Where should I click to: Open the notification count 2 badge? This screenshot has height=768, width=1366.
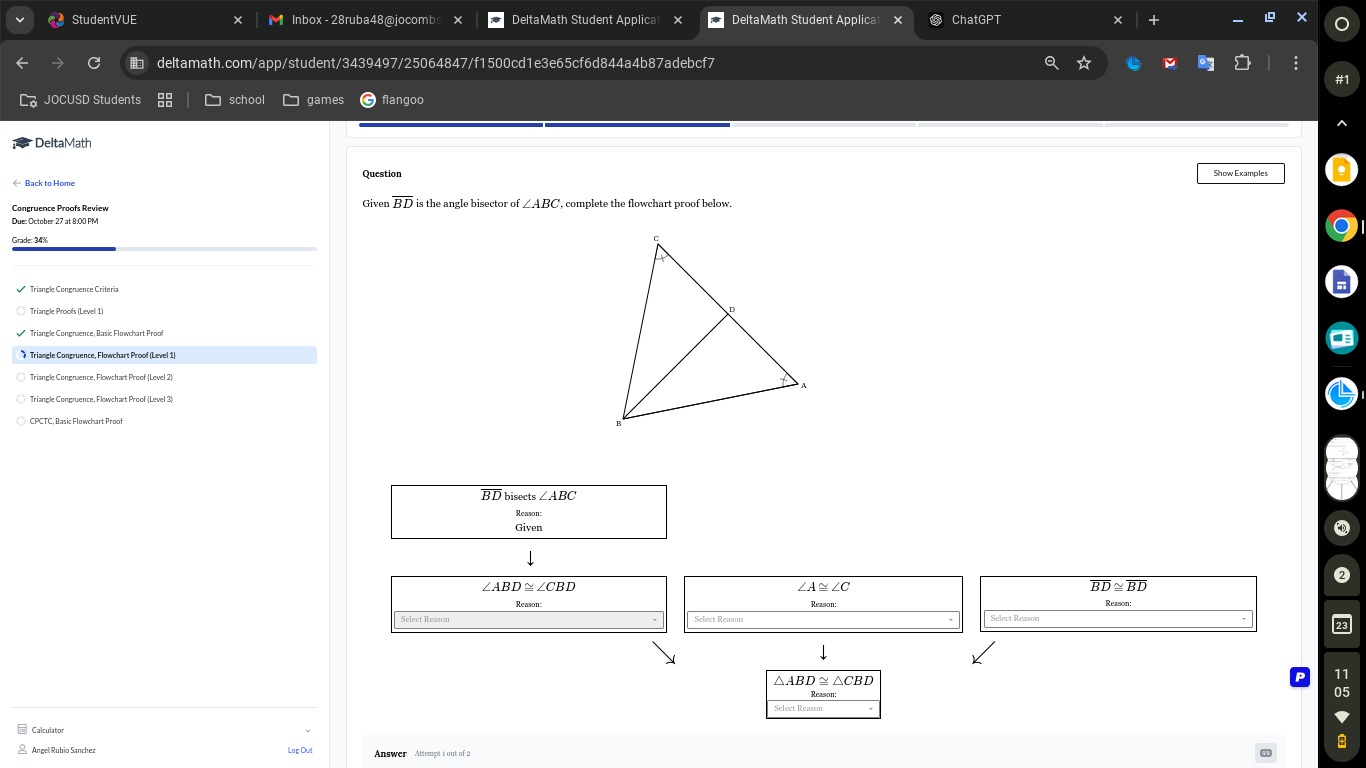point(1342,575)
